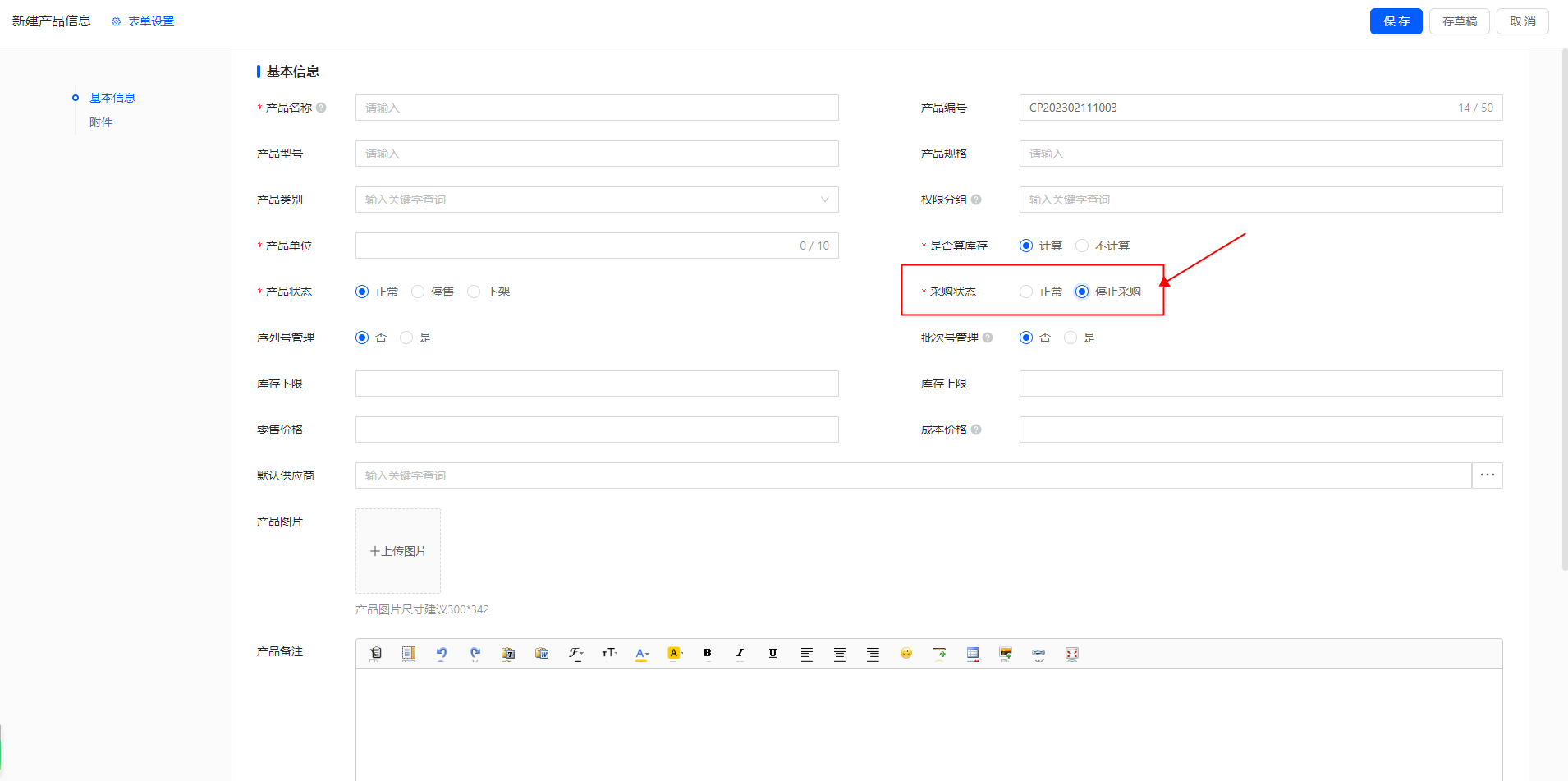Open the 权限分组 keyword search field
Screen dimensions: 1568x781
tap(1261, 200)
